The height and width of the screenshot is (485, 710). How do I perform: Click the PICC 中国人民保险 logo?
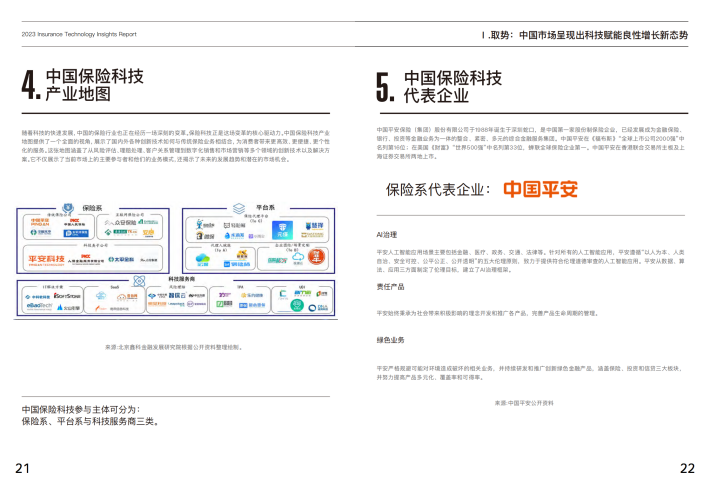click(75, 222)
